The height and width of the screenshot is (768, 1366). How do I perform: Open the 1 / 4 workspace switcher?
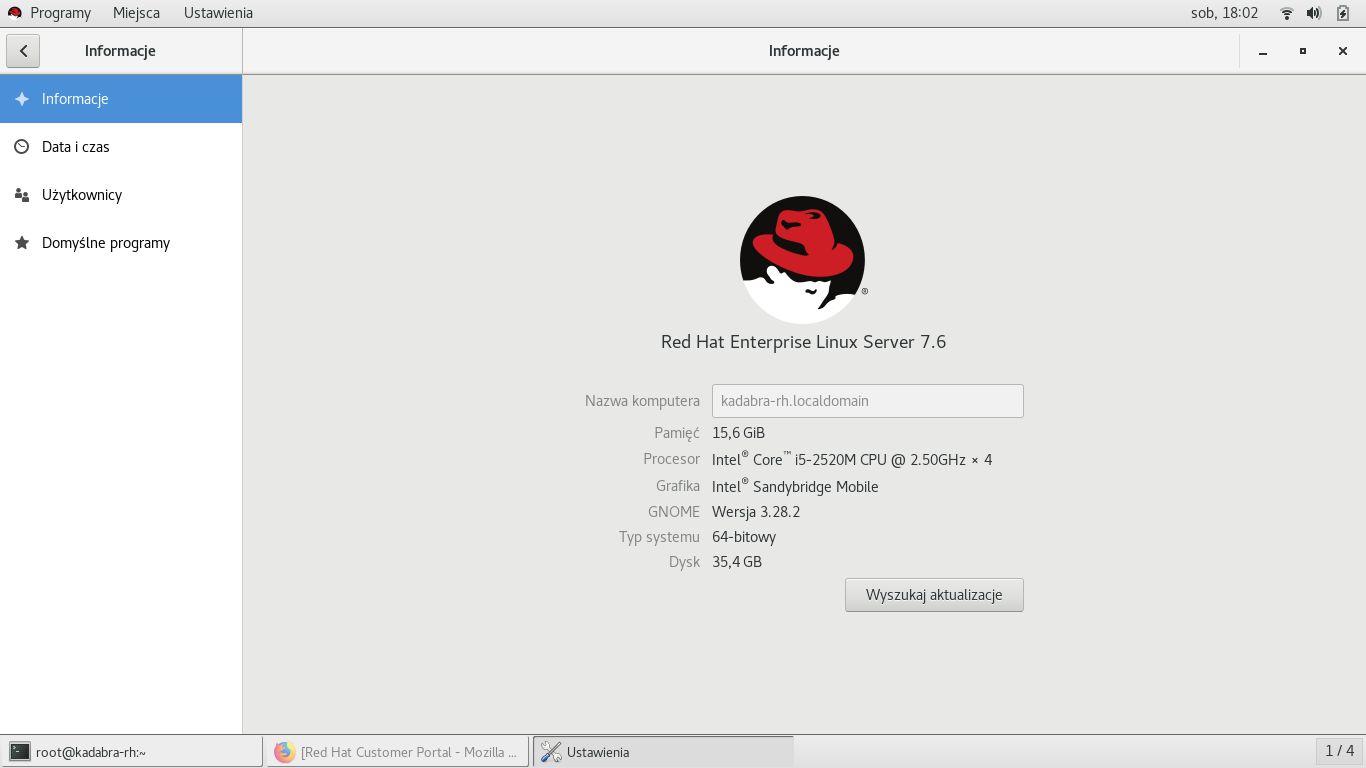[1339, 751]
